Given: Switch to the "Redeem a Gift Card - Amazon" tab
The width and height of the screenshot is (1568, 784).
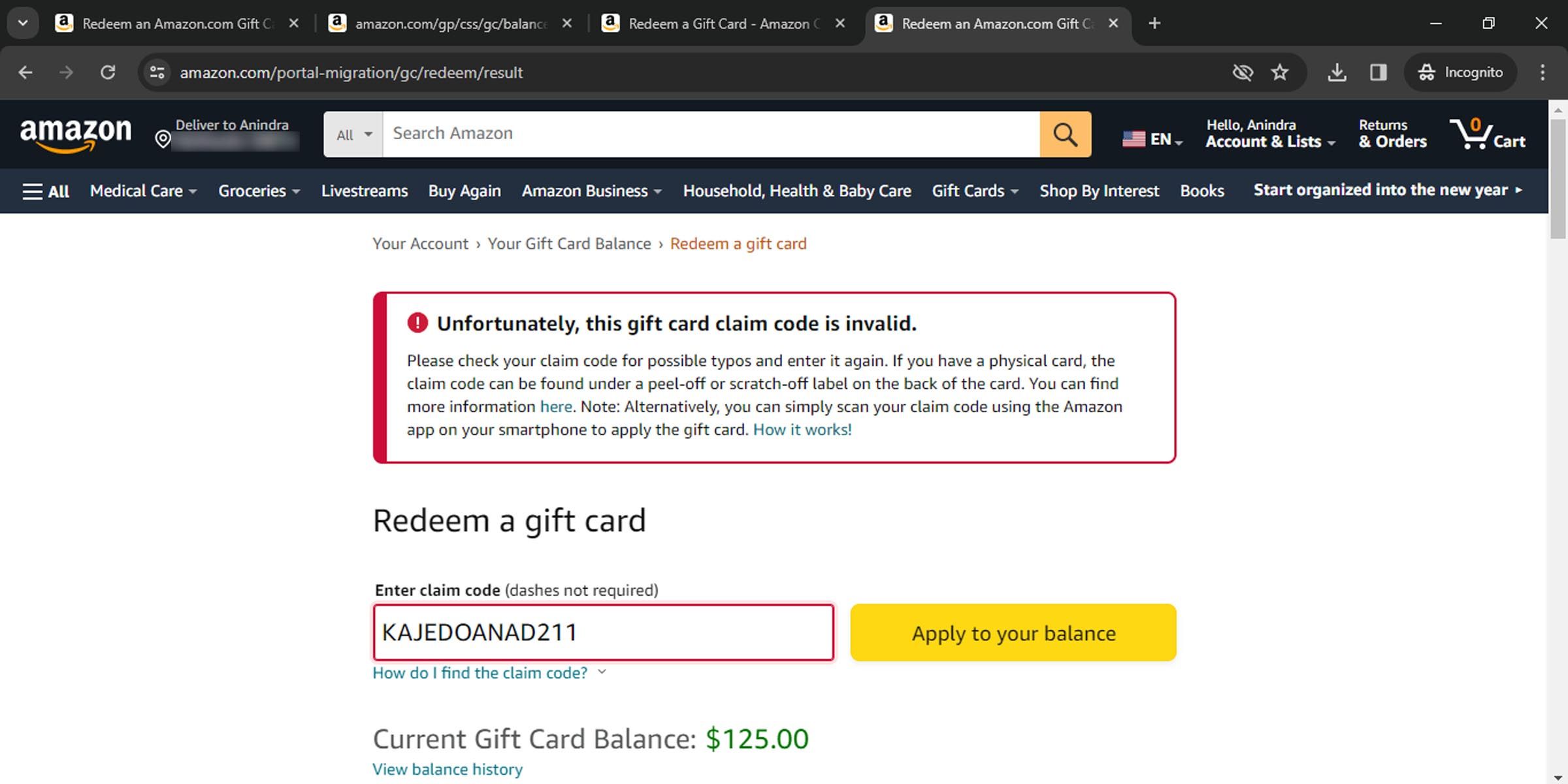Looking at the screenshot, I should click(x=719, y=24).
